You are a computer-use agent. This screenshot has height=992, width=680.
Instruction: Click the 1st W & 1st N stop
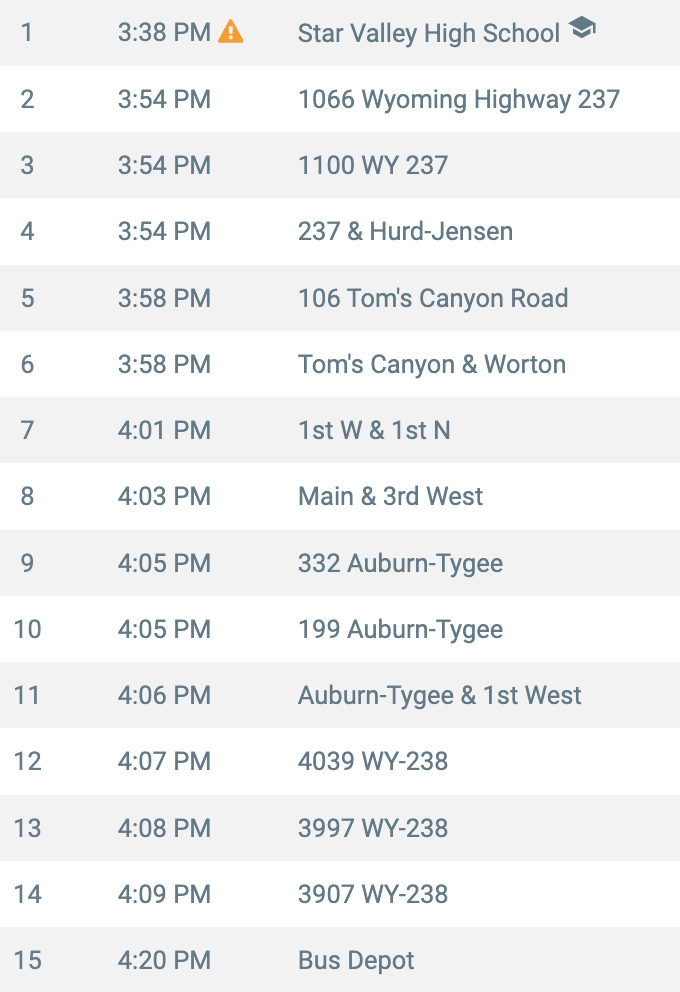point(340,430)
